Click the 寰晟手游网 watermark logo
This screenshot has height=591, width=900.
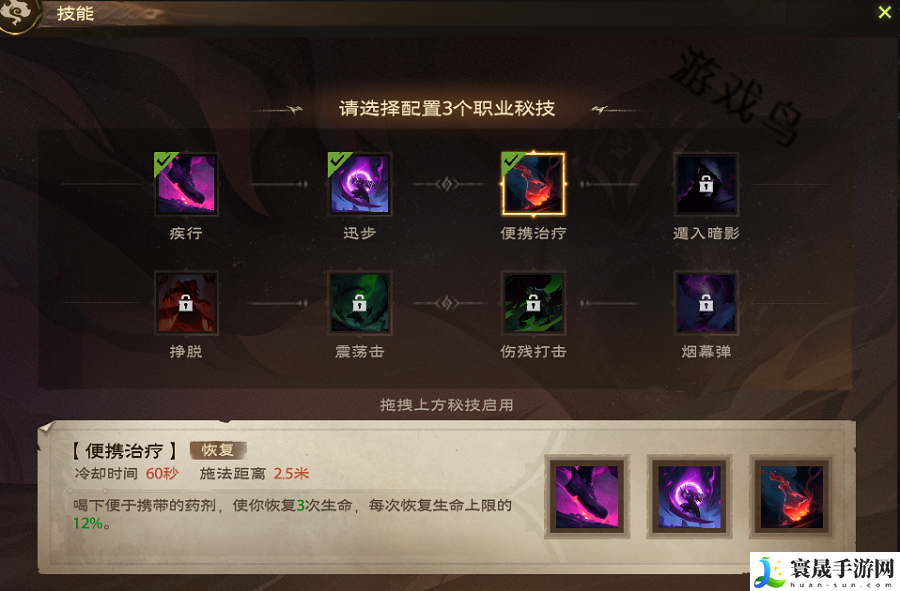825,571
